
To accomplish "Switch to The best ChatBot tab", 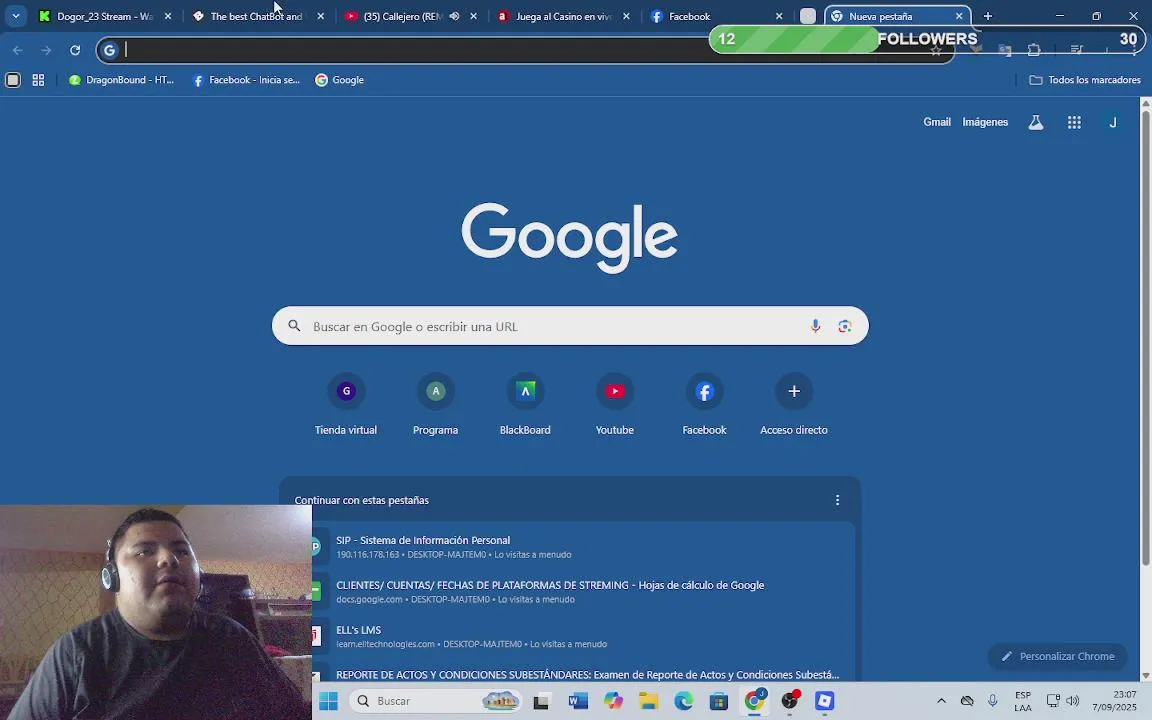I will tap(256, 16).
